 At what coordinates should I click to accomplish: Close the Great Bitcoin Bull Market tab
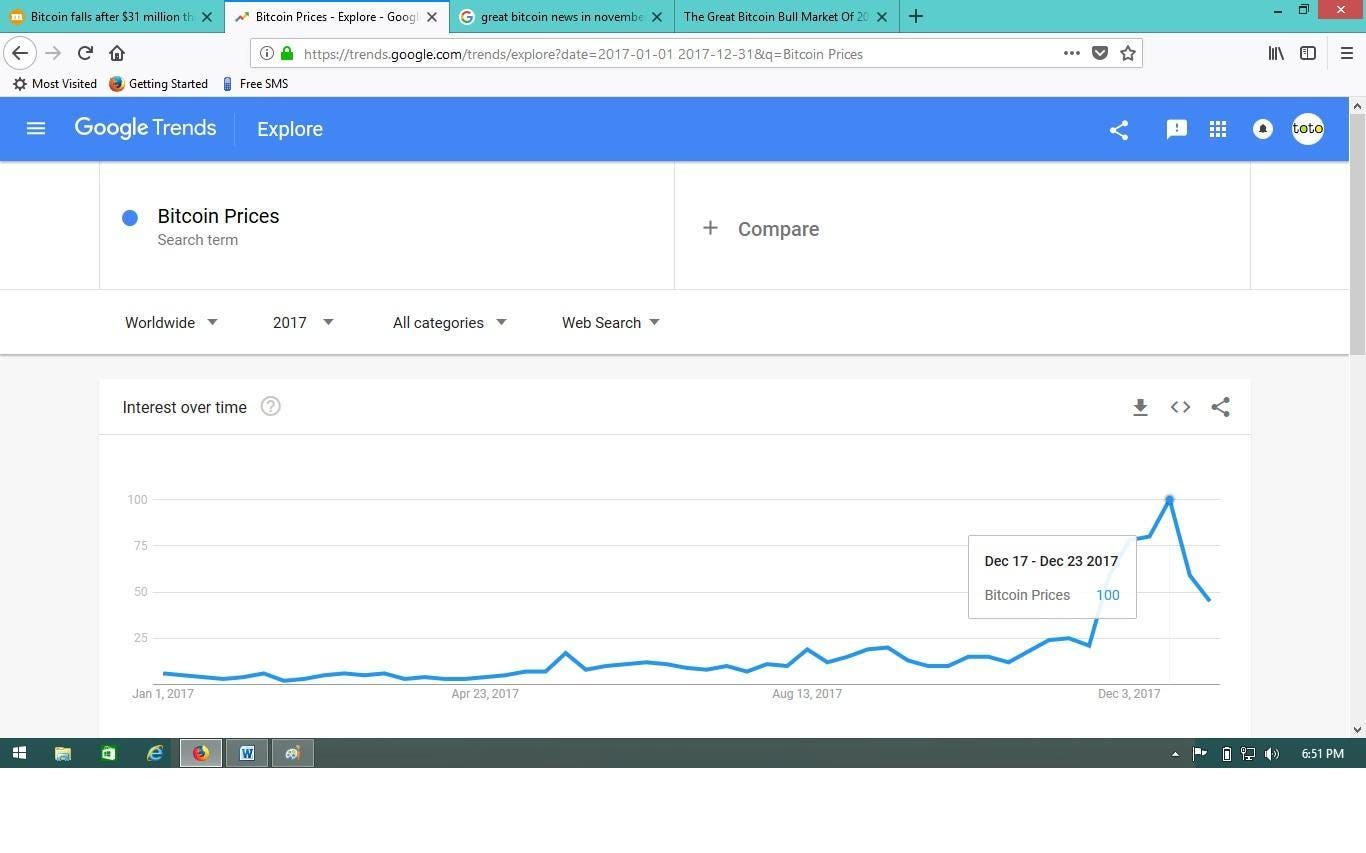click(882, 17)
